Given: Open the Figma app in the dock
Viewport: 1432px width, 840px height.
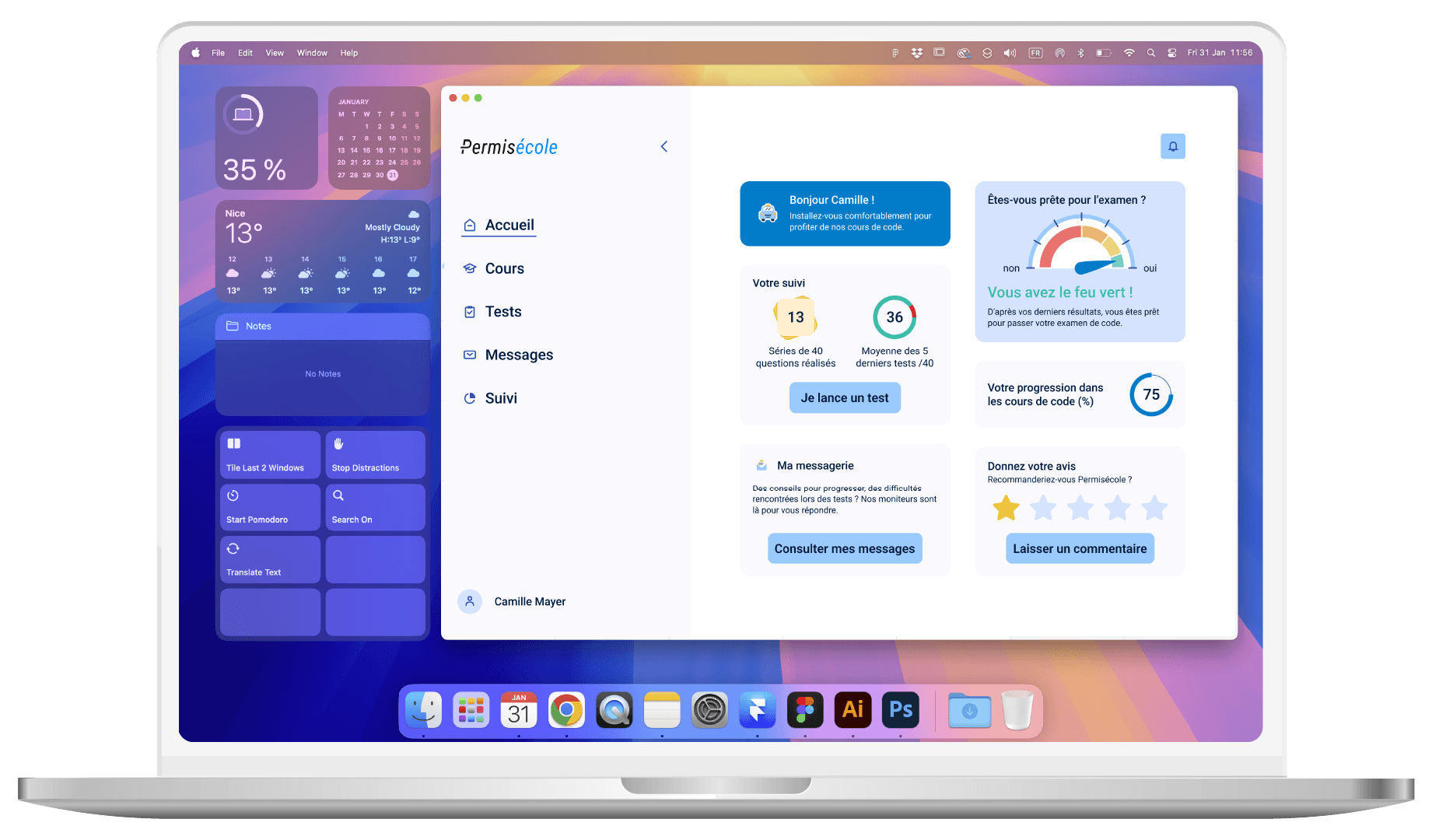Looking at the screenshot, I should pyautogui.click(x=805, y=709).
